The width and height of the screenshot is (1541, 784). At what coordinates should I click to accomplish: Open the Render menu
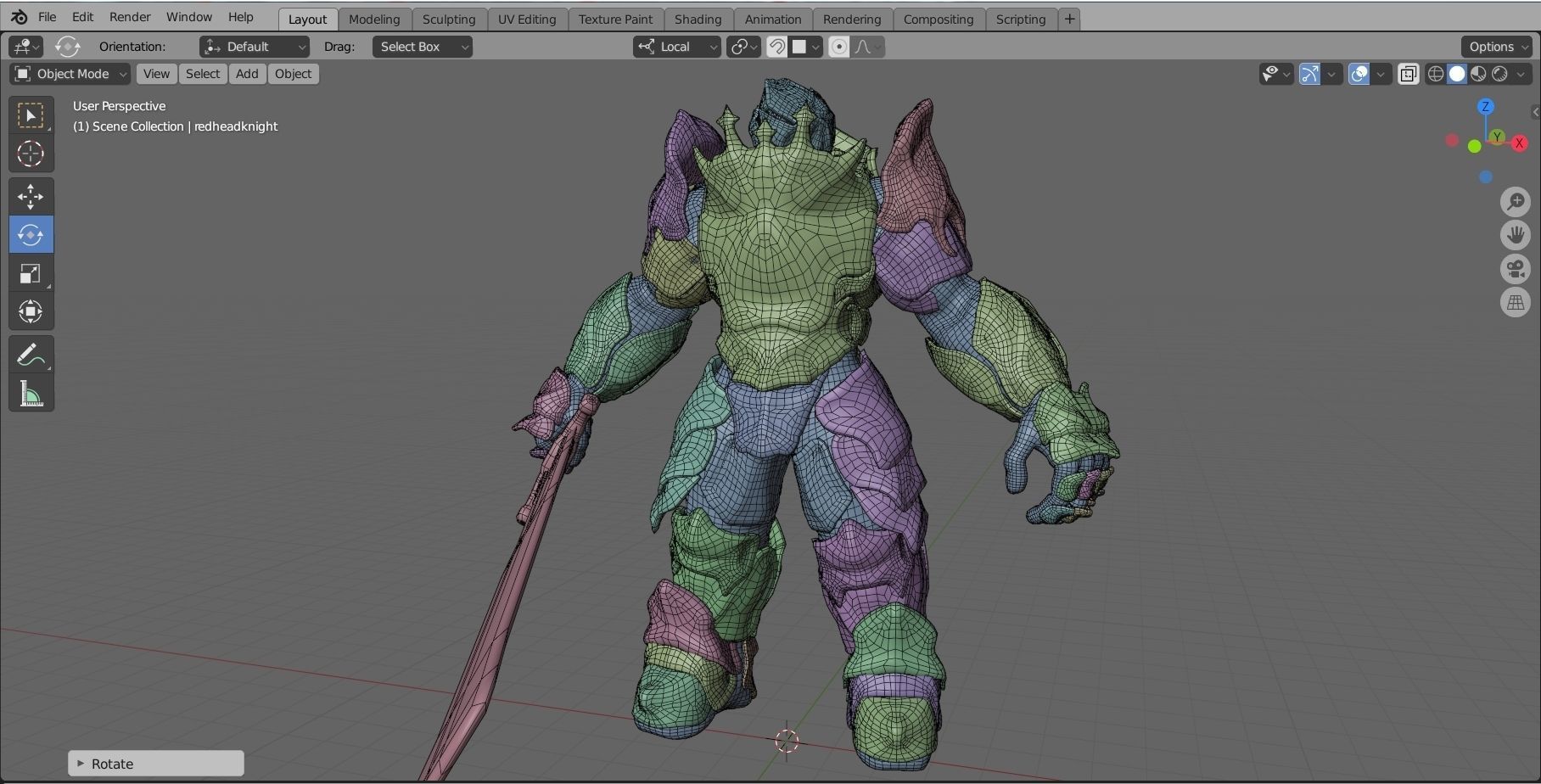point(130,16)
